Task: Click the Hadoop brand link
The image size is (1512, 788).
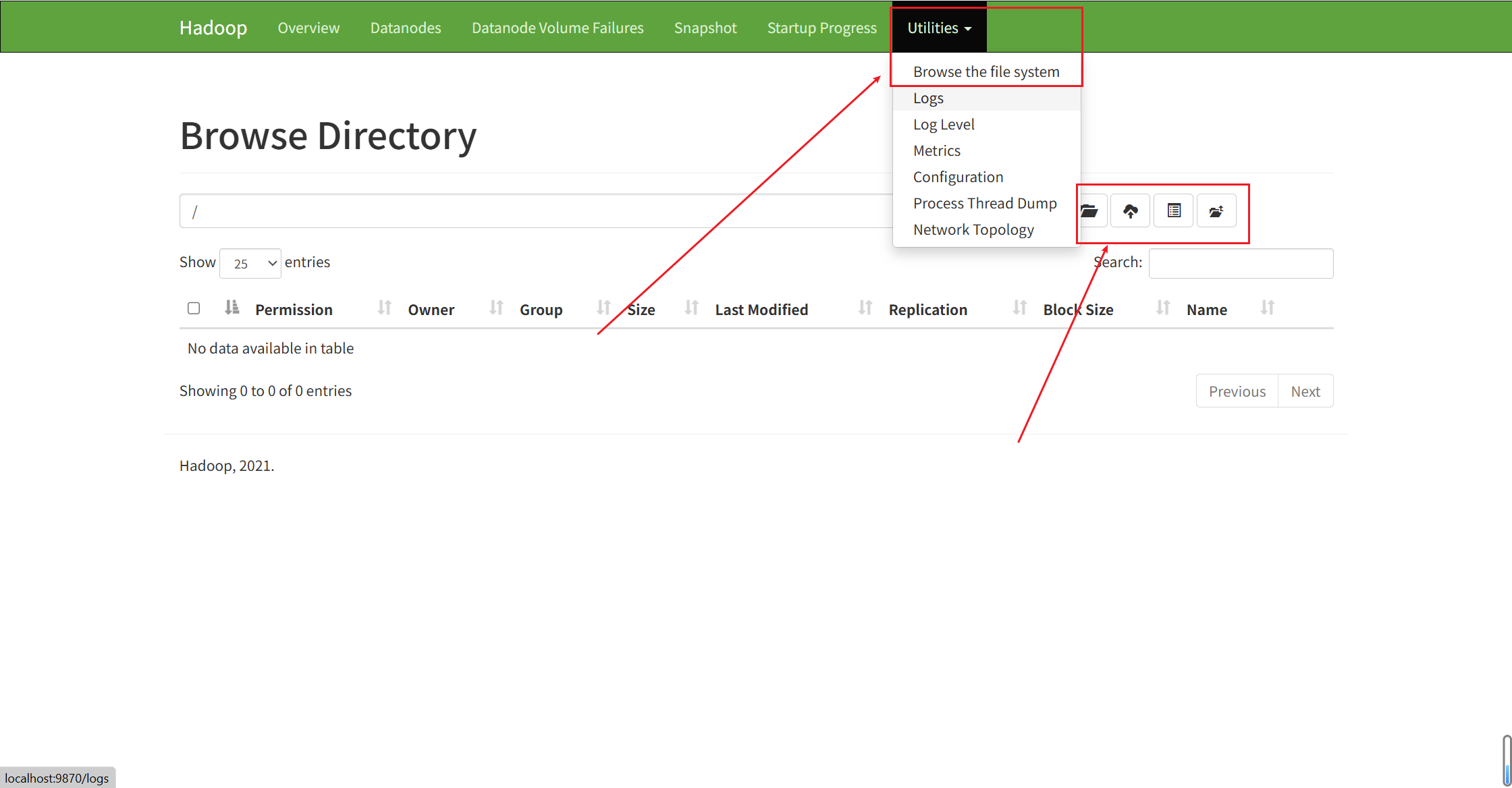Action: pos(213,28)
